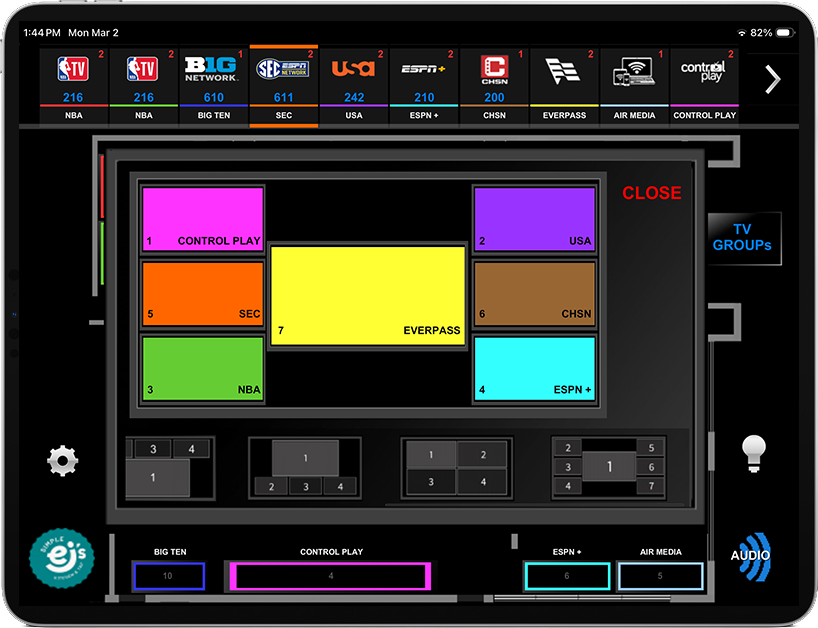Select the EverPass source icon
Viewport: 818px width, 628px height.
pyautogui.click(x=564, y=86)
